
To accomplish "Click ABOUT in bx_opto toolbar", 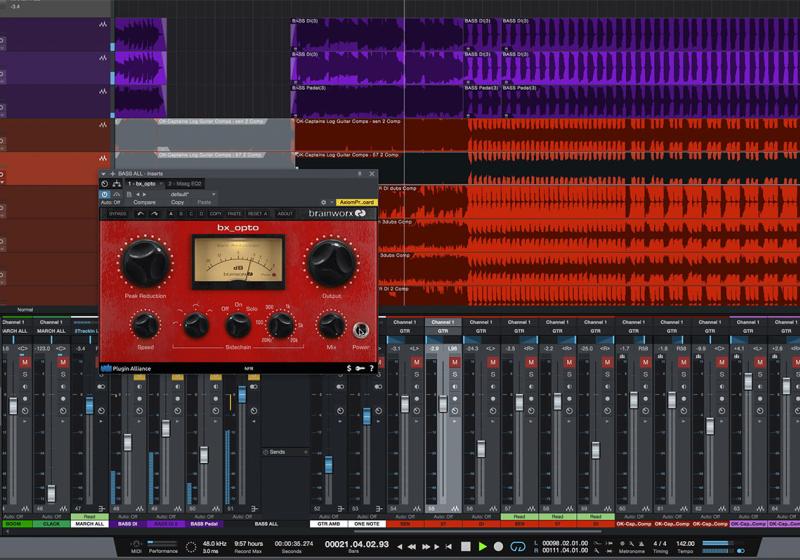I will [x=285, y=214].
